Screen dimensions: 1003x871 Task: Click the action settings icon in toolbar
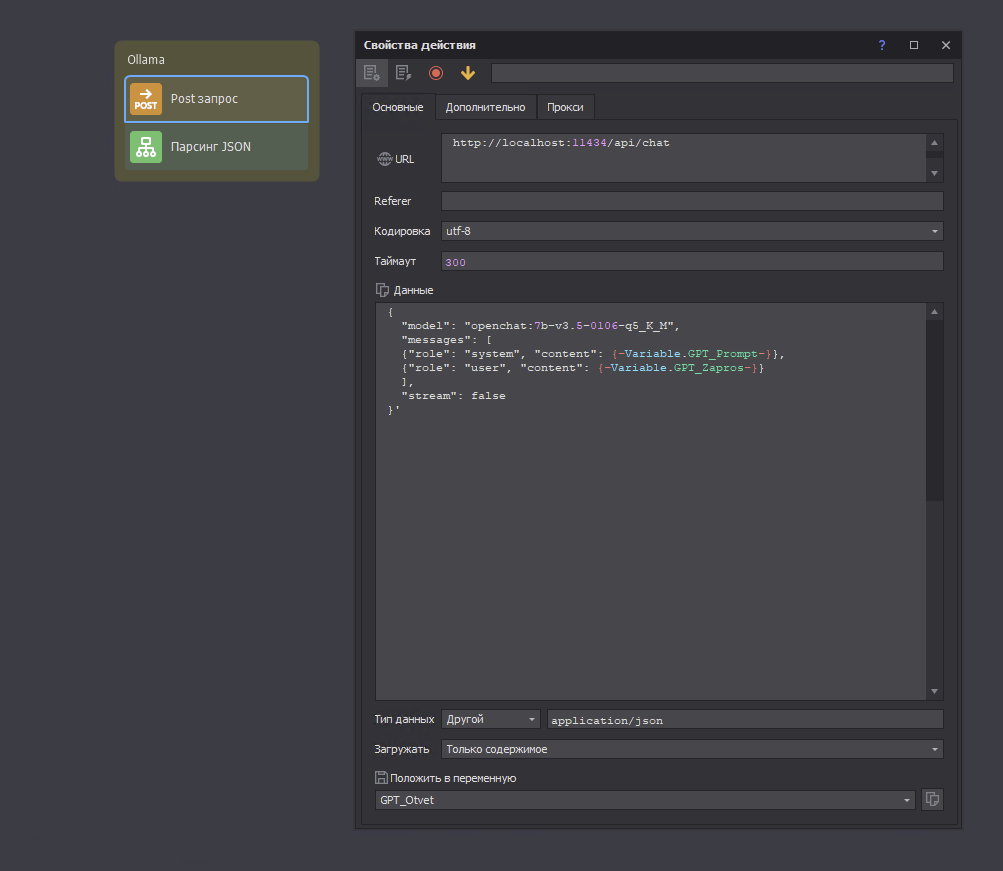click(x=371, y=73)
